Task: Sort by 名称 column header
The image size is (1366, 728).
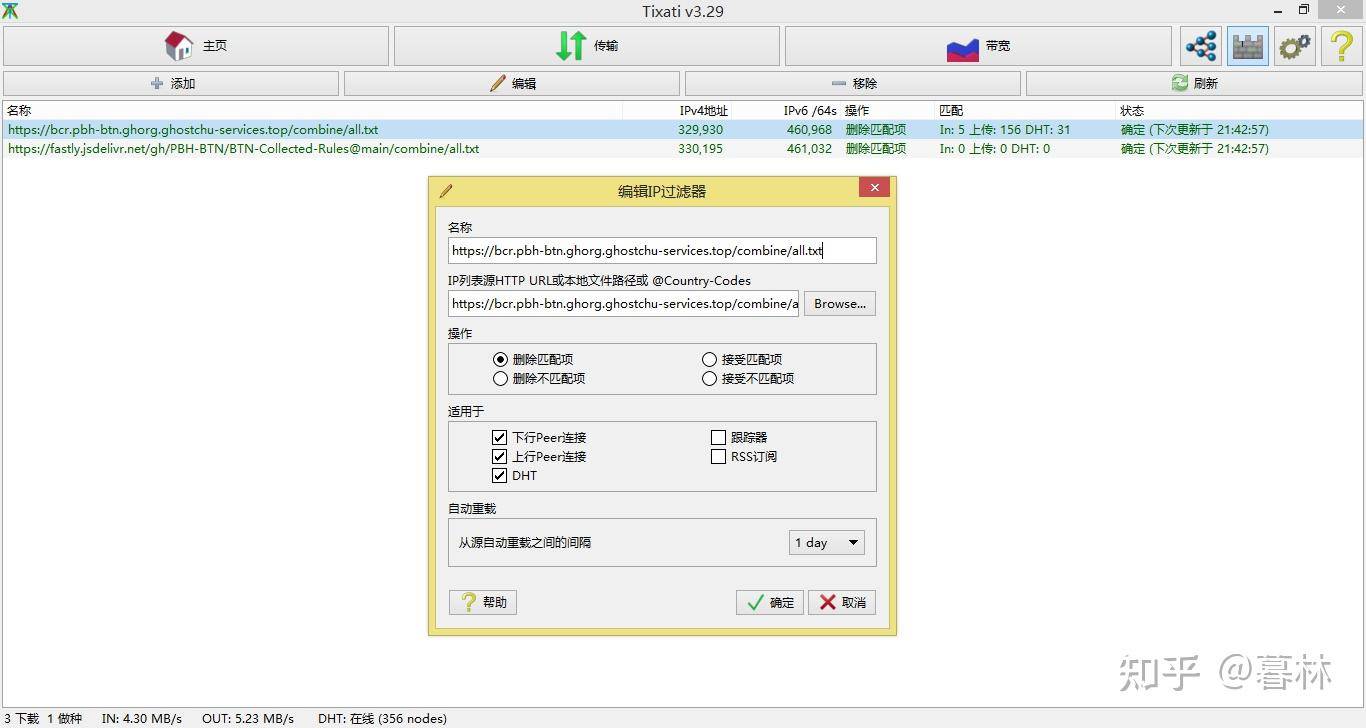Action: point(20,111)
